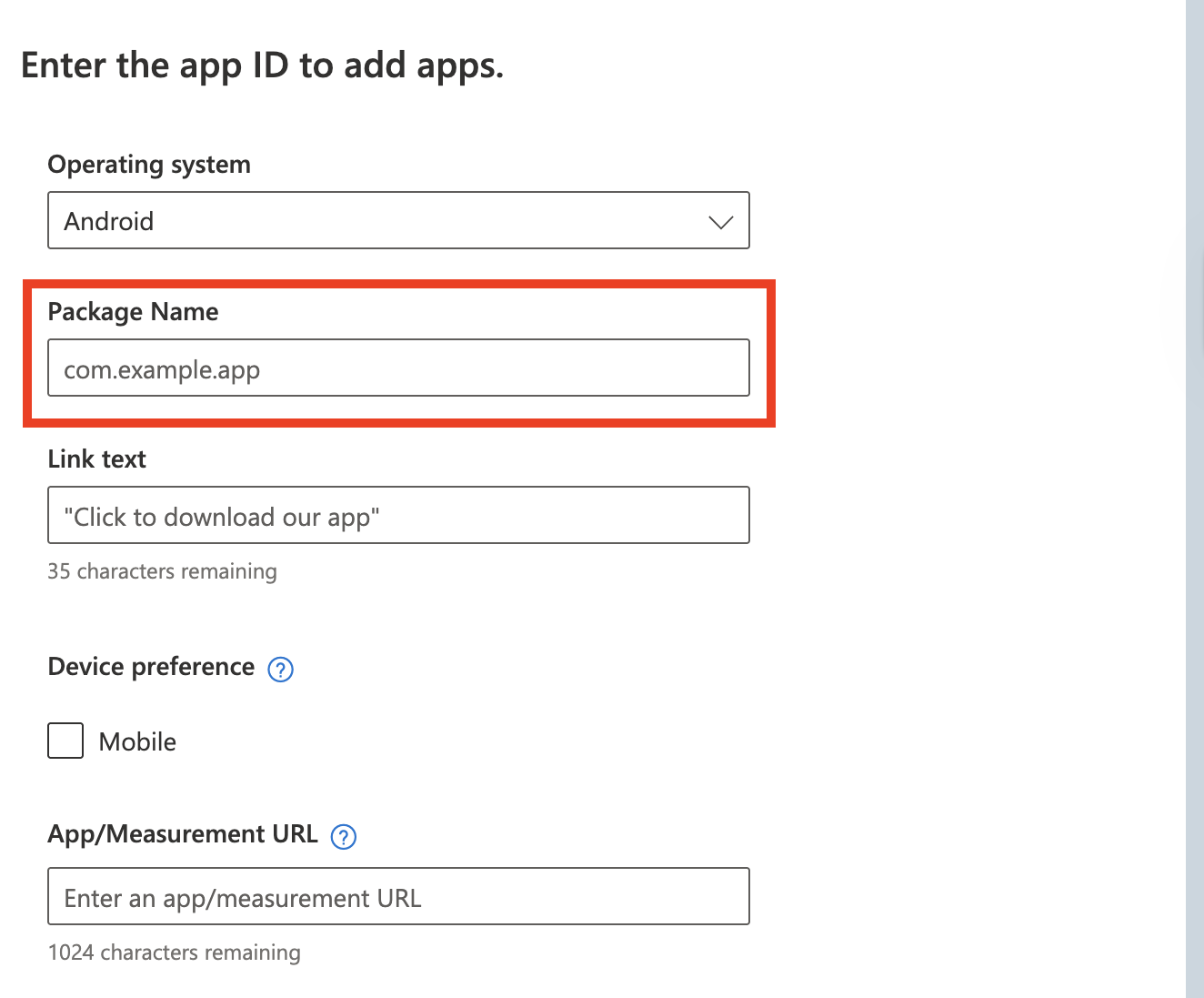Click the com.example.app placeholder text
Viewport: 1204px width, 998px height.
click(x=162, y=370)
